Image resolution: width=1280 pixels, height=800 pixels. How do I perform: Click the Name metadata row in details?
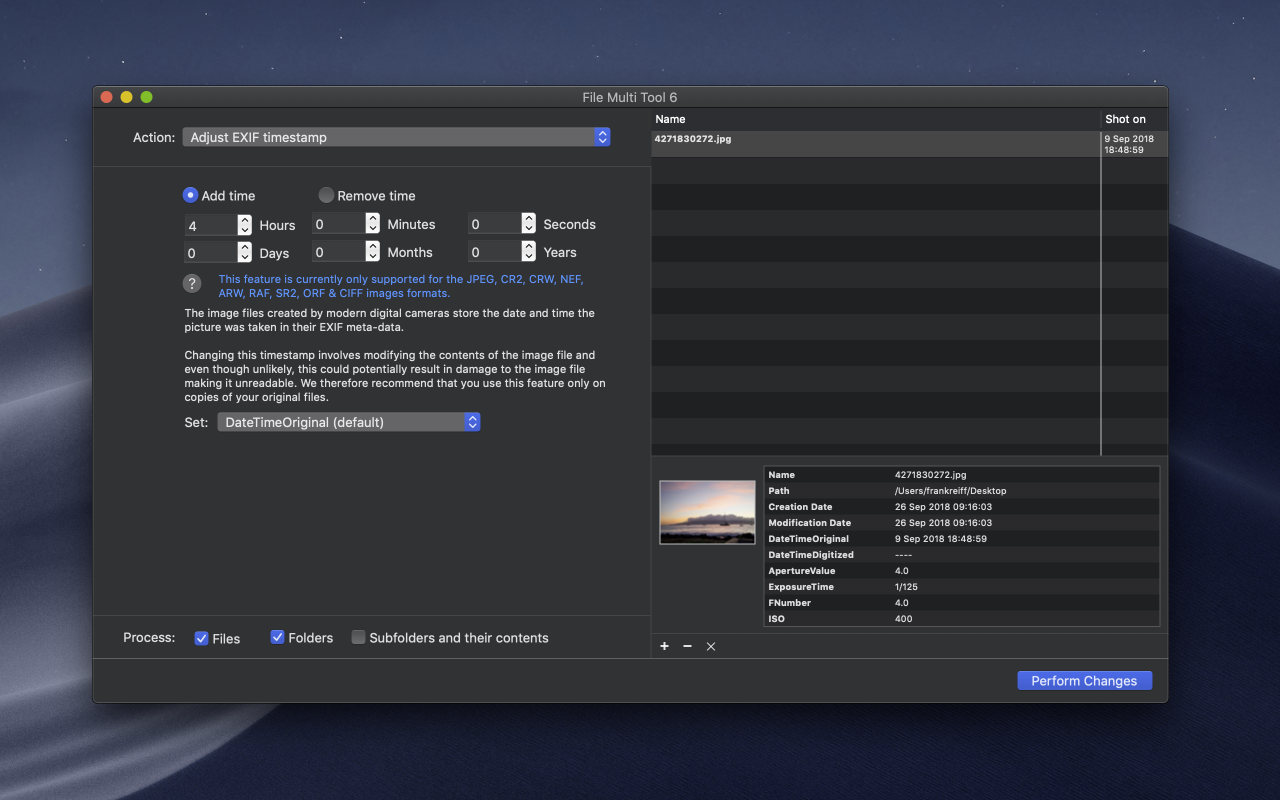(x=962, y=475)
